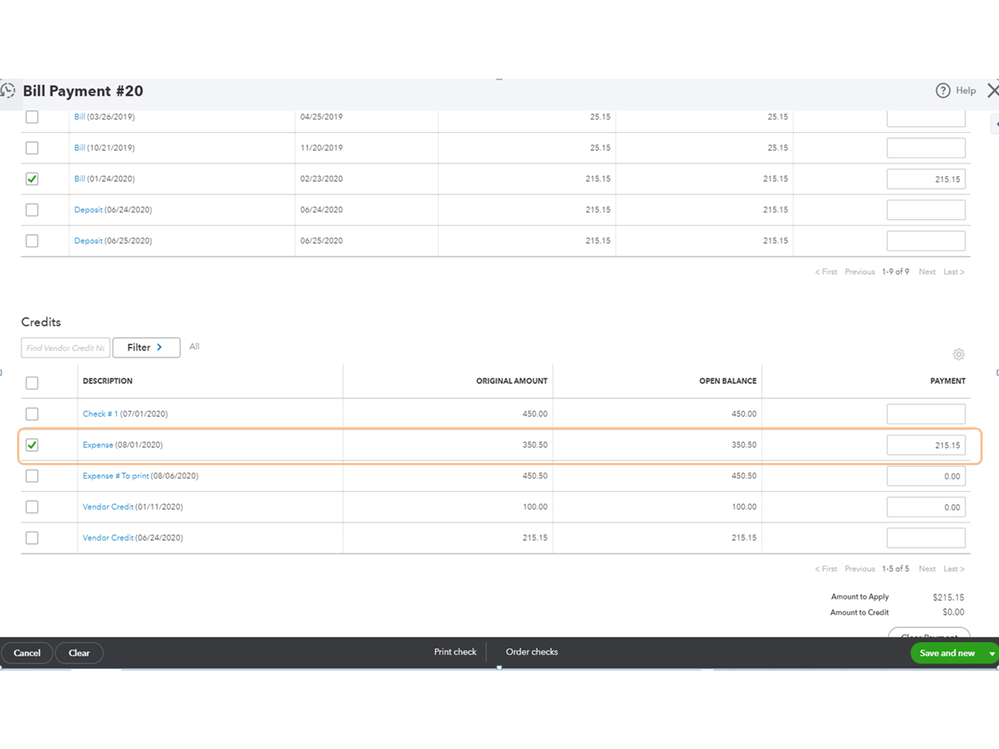This screenshot has height=749, width=999.
Task: Expand the Credits Filter button
Action: click(146, 347)
